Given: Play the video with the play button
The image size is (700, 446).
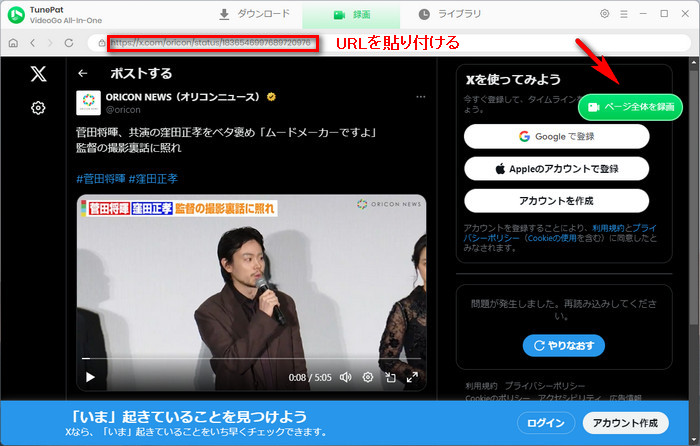Looking at the screenshot, I should point(90,377).
